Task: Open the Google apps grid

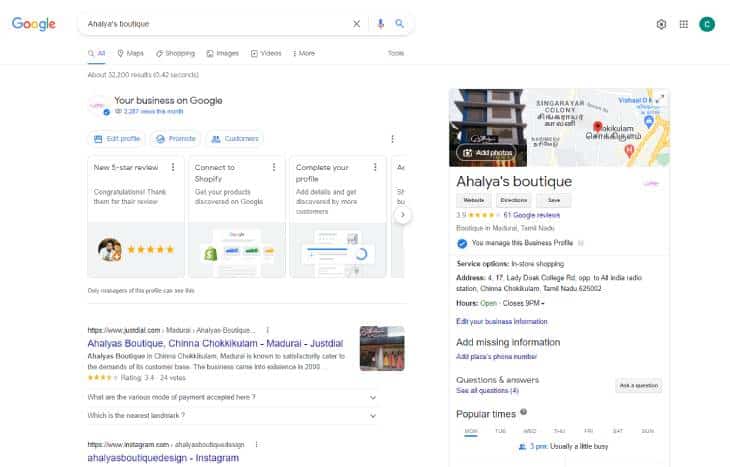Action: pyautogui.click(x=683, y=24)
